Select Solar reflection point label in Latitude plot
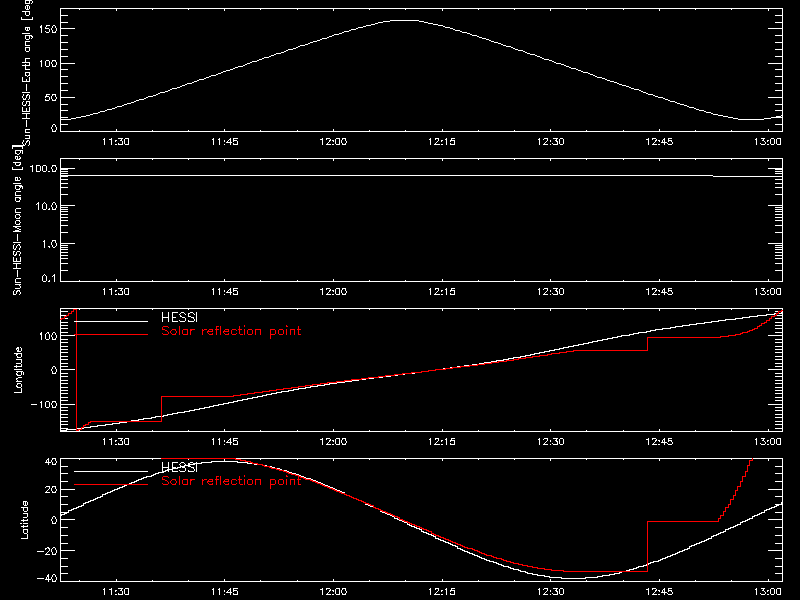800x600 pixels. pos(231,481)
